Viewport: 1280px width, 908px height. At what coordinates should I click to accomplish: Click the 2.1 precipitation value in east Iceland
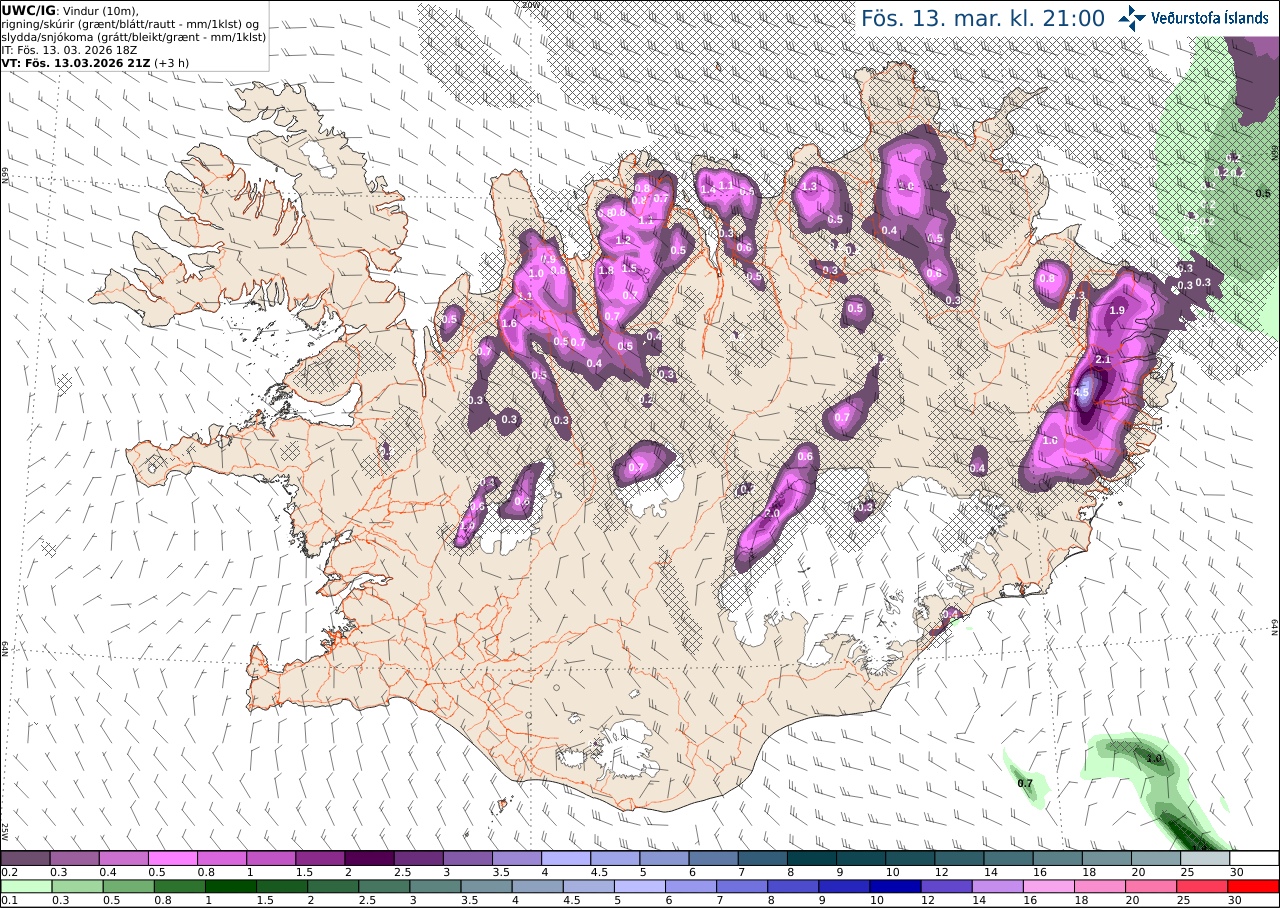pos(1104,359)
